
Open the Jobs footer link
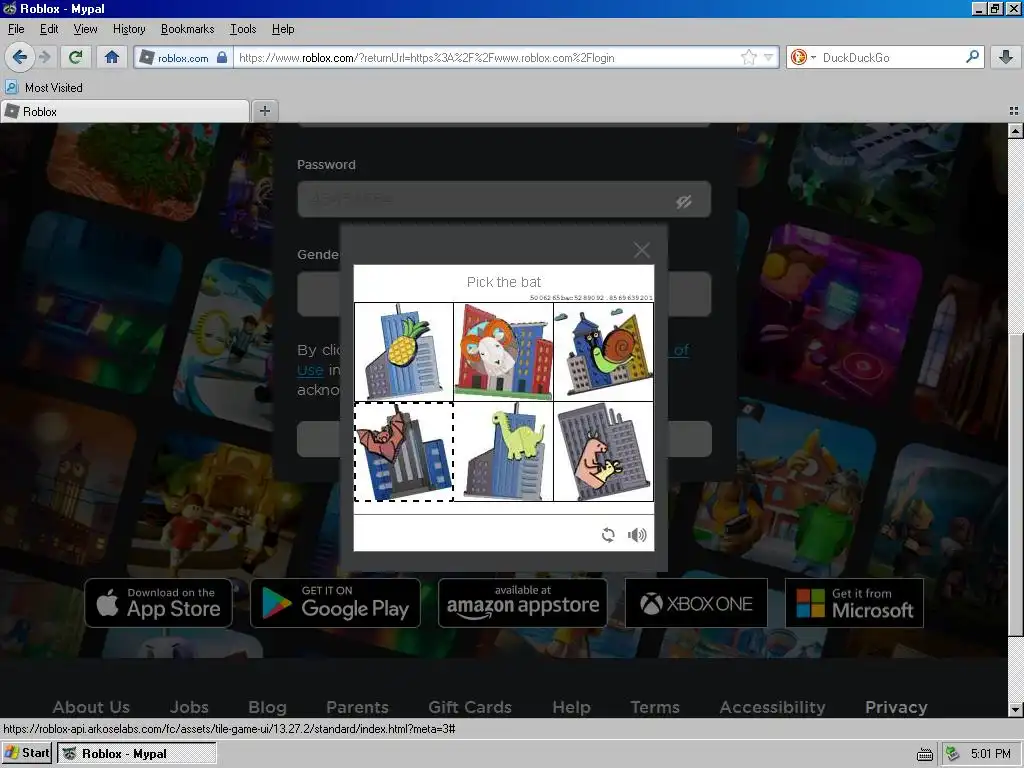click(x=189, y=707)
